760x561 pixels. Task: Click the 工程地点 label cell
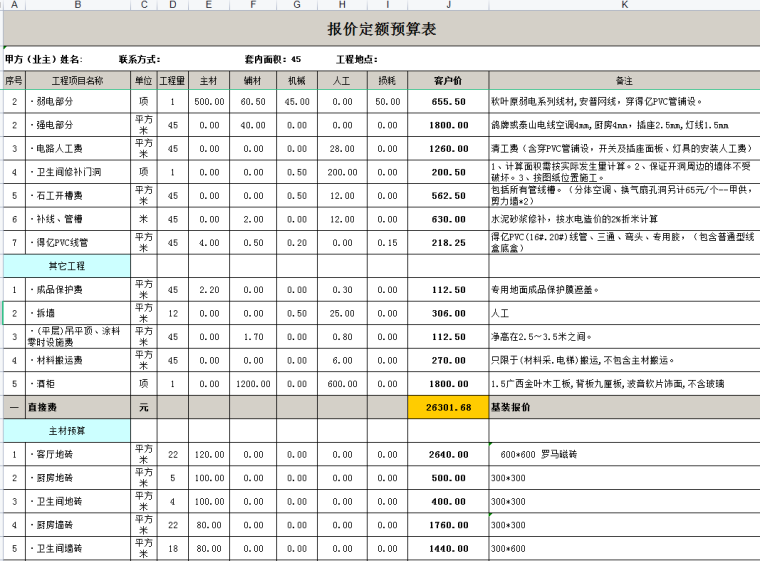(x=357, y=59)
